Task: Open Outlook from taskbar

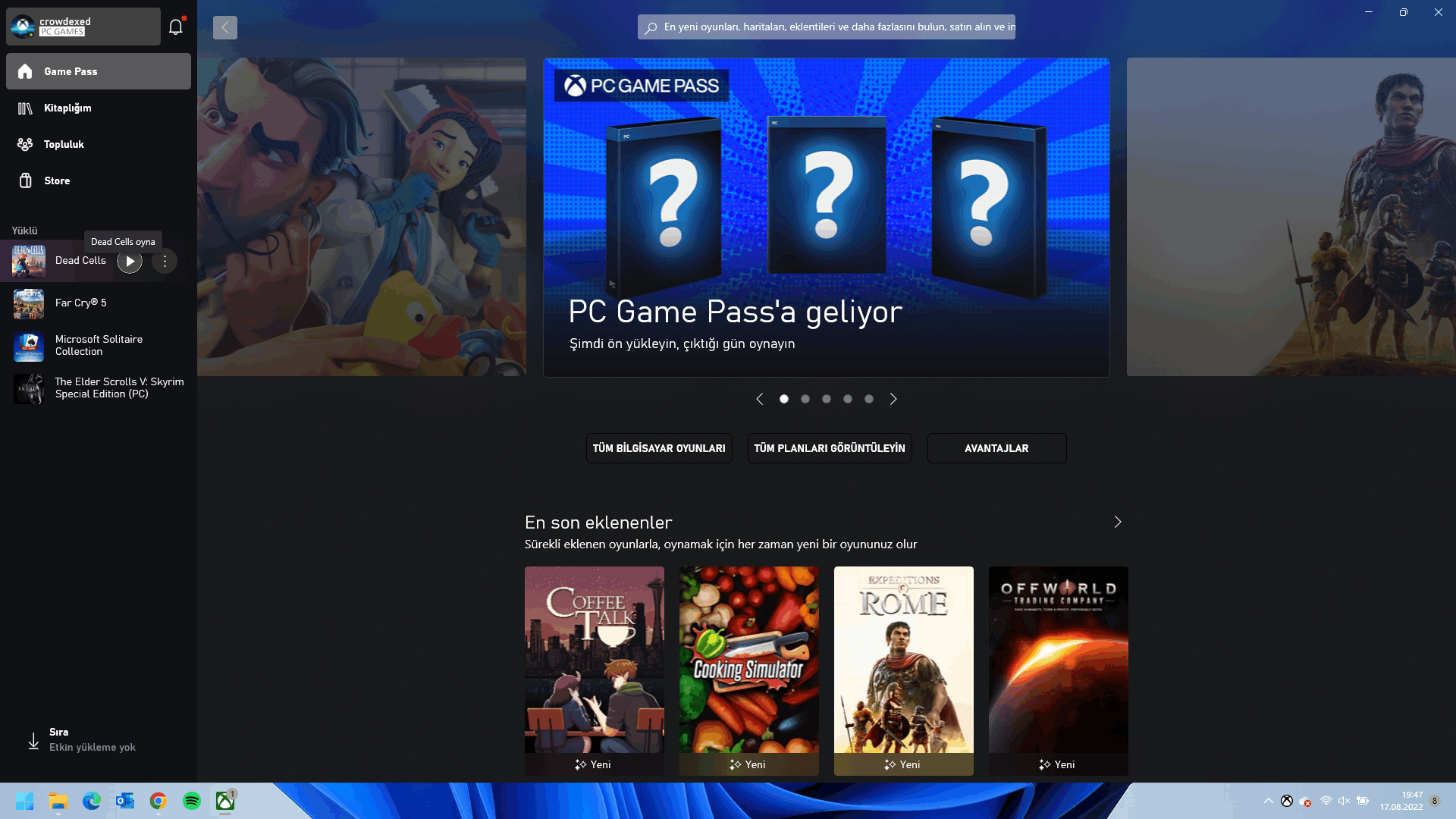Action: pos(125,801)
